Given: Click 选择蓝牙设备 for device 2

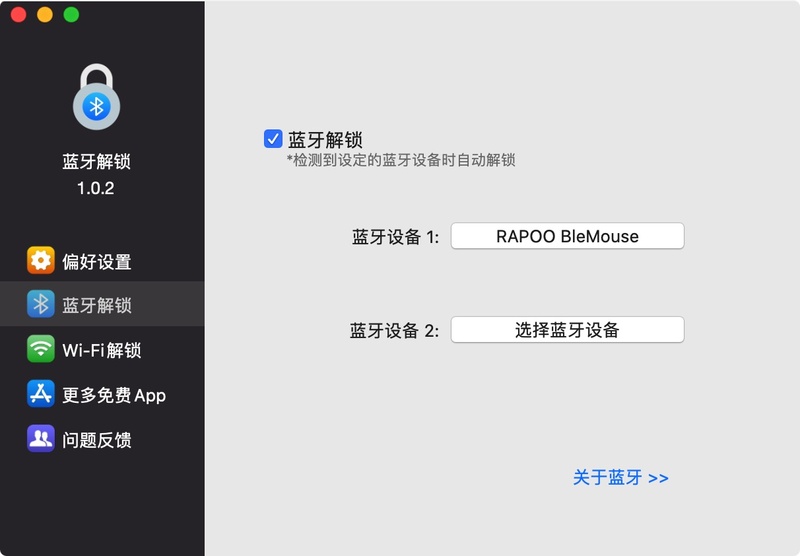Looking at the screenshot, I should click(x=567, y=330).
